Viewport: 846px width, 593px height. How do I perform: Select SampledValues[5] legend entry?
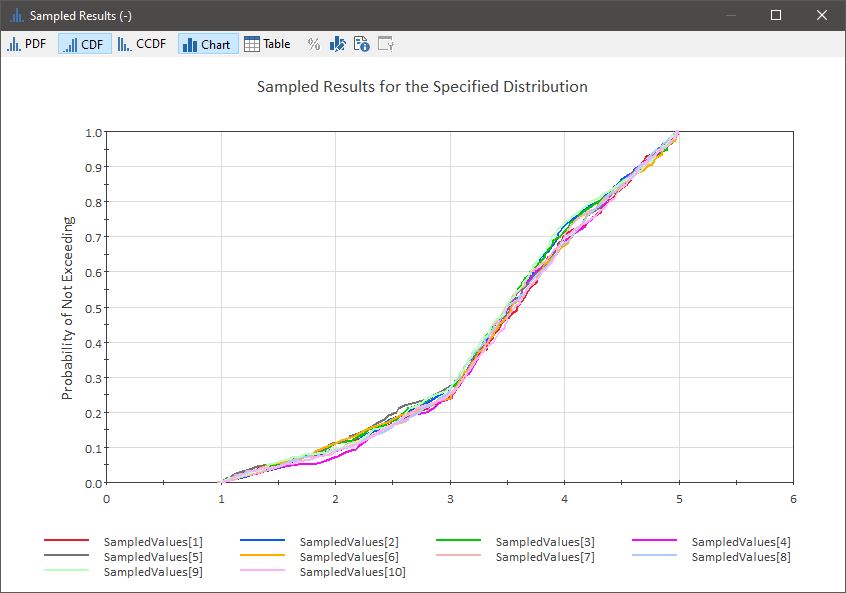coord(153,557)
